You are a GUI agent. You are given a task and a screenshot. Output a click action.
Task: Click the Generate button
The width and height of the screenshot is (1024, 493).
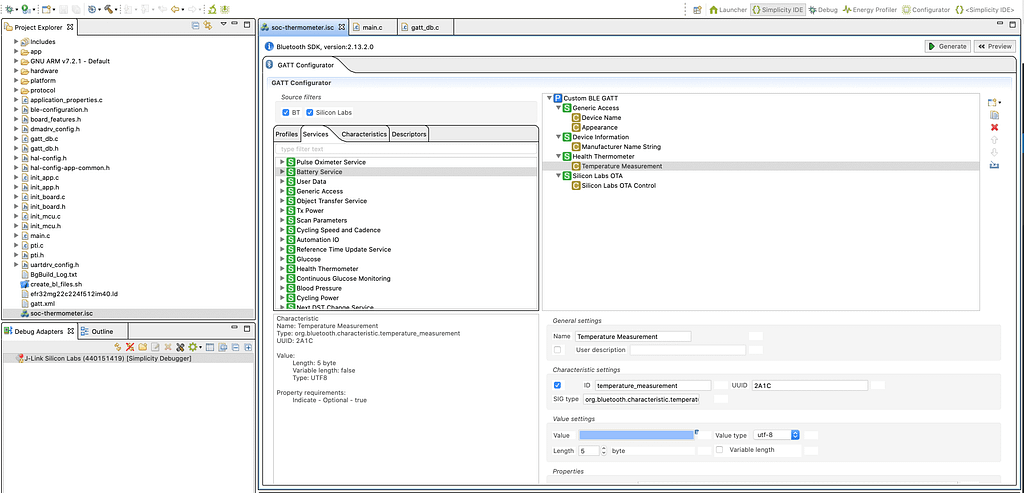[x=947, y=46]
